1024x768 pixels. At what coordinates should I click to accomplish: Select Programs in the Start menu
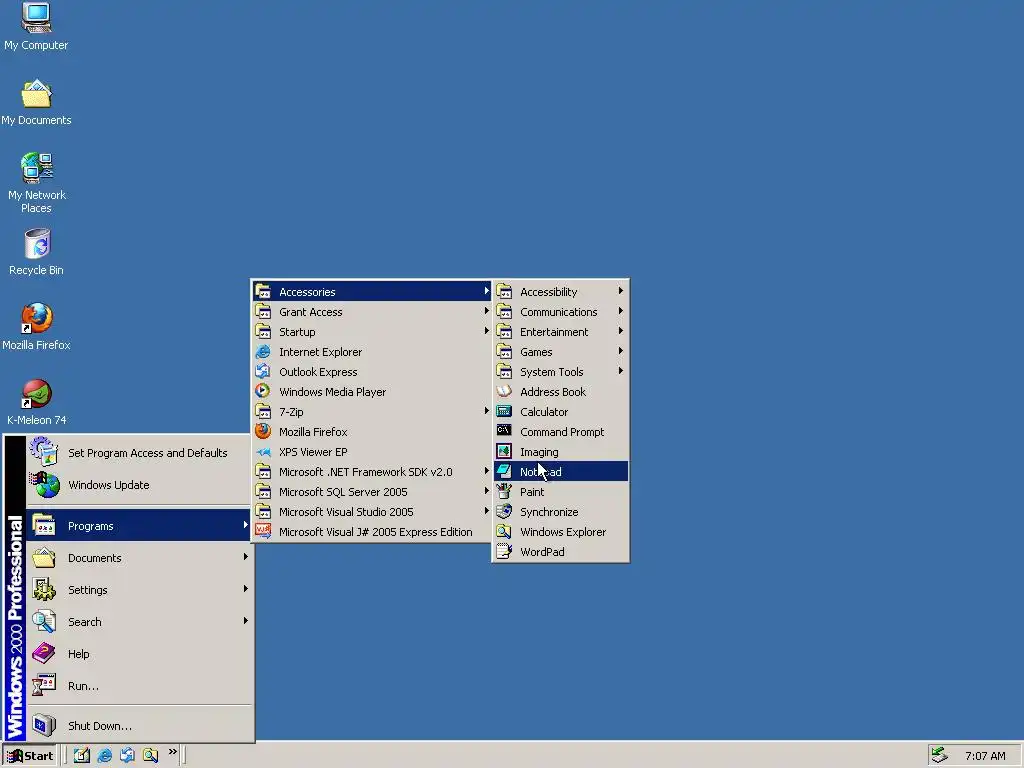[x=140, y=526]
